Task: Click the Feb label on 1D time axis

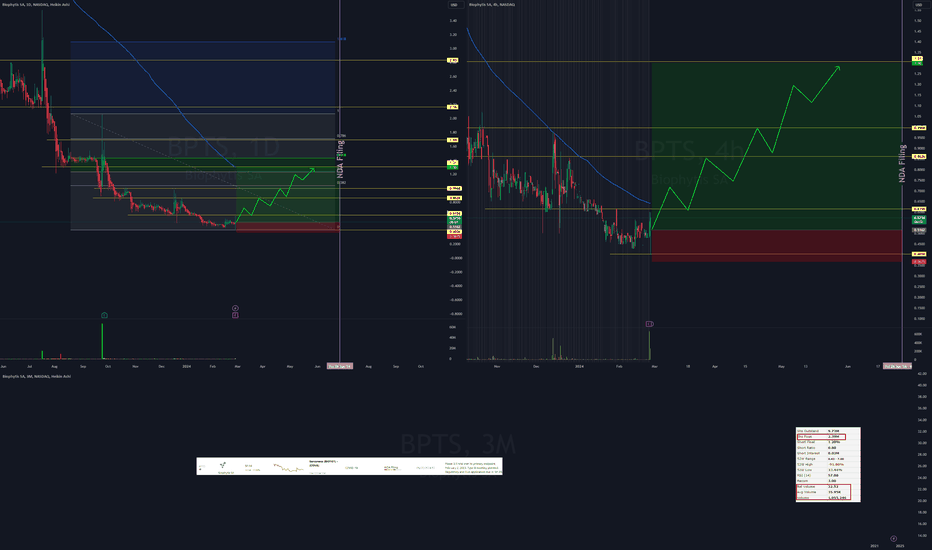Action: [213, 366]
